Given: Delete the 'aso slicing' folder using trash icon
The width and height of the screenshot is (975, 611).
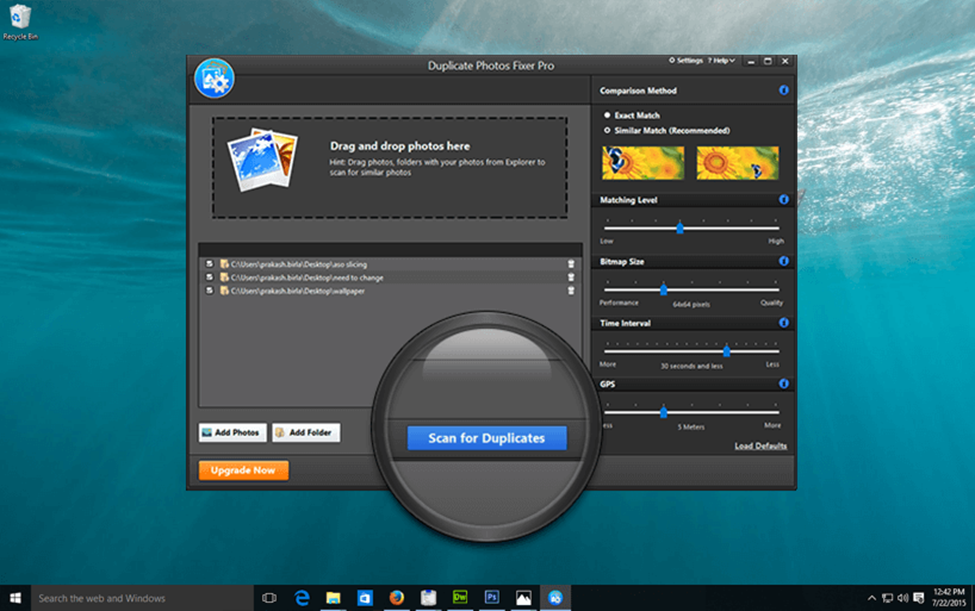Looking at the screenshot, I should (x=571, y=264).
